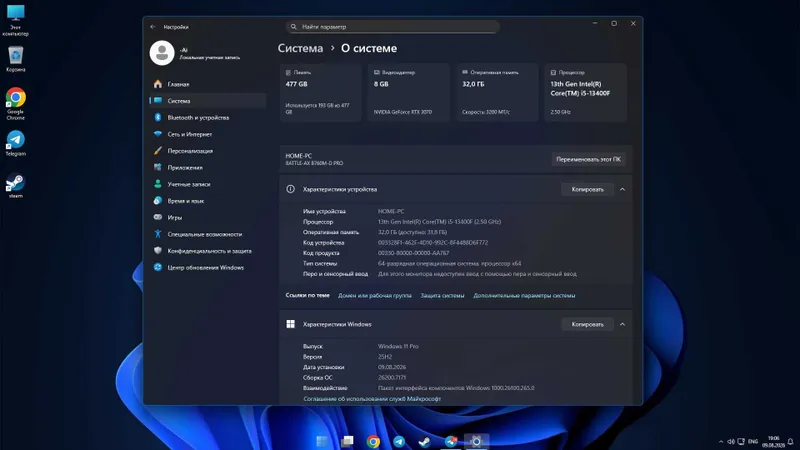Select Система in the sidebar
Viewport: 800px width, 450px height.
(x=208, y=101)
